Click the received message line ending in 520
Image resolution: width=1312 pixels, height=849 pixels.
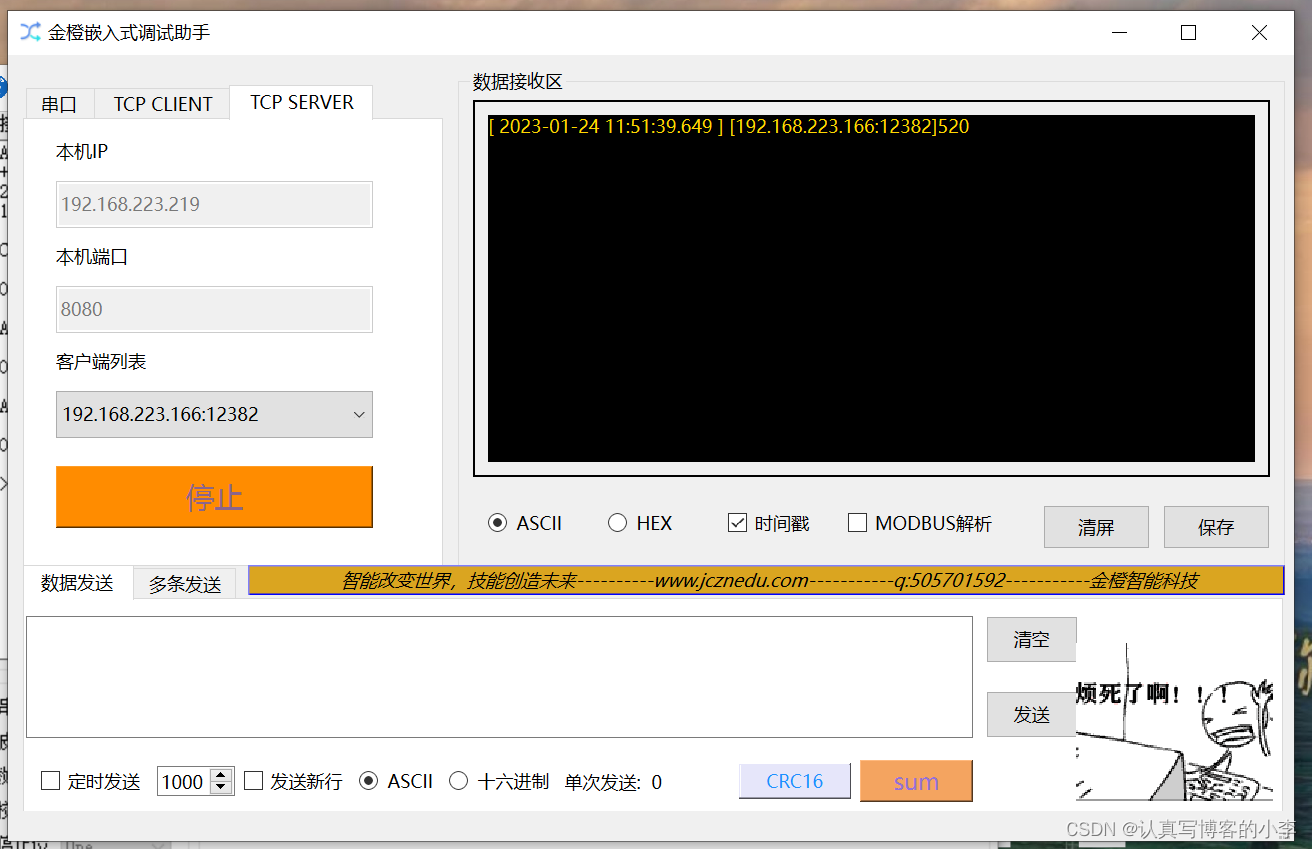[729, 127]
